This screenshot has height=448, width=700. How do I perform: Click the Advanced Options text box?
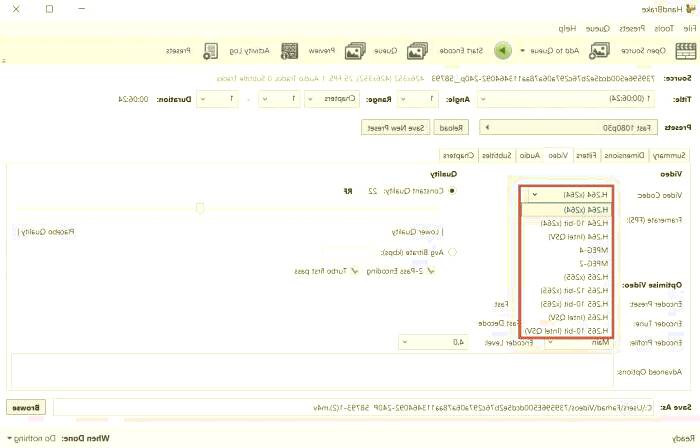point(312,371)
